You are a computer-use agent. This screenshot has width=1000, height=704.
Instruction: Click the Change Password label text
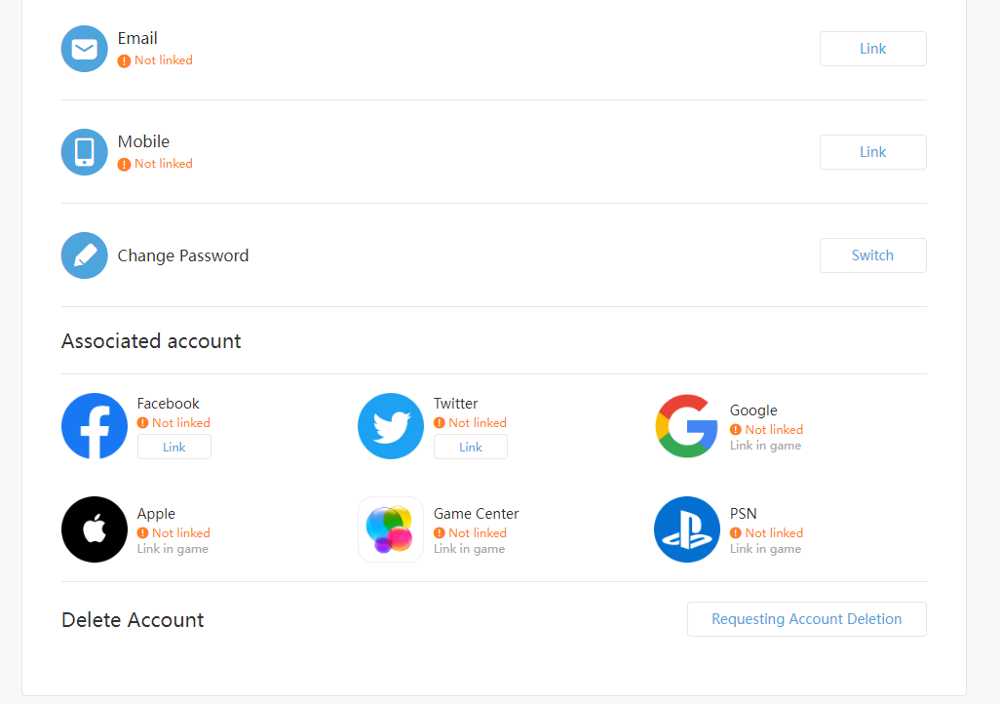183,256
